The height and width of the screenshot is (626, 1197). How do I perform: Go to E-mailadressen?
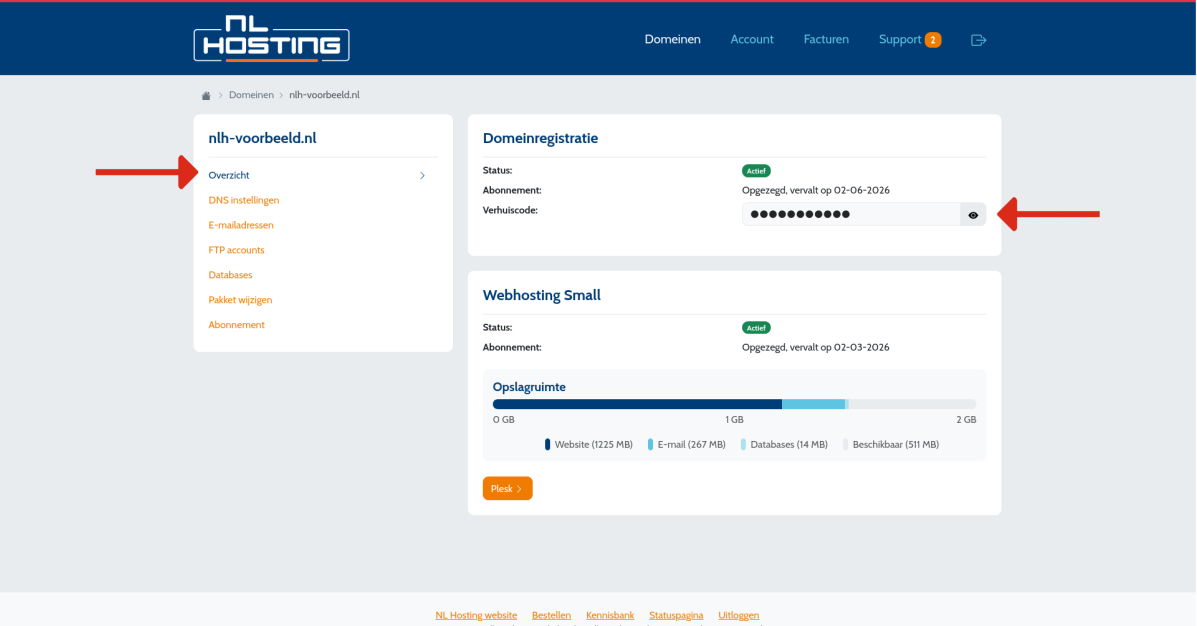point(241,226)
